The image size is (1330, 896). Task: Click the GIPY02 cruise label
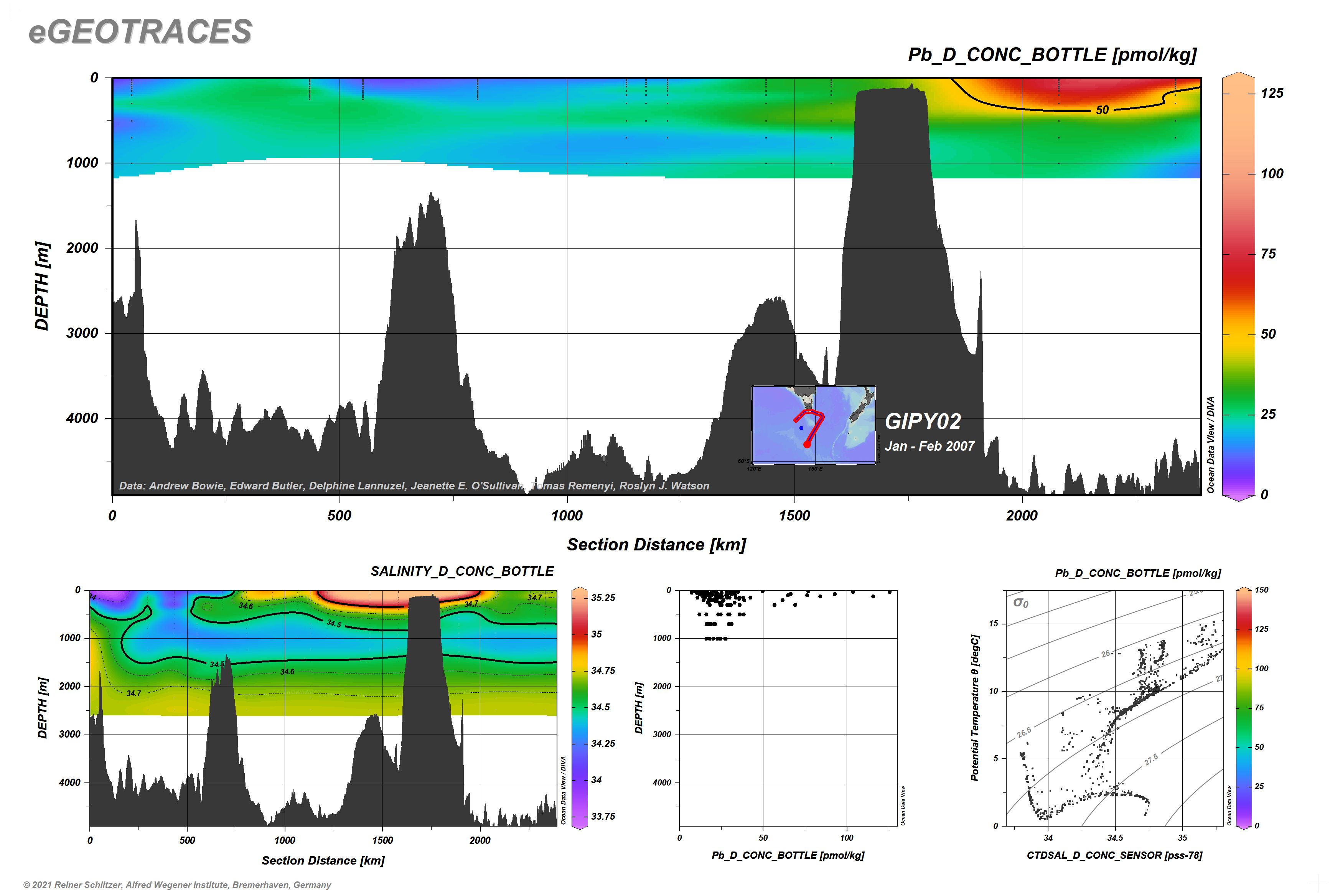coord(923,422)
